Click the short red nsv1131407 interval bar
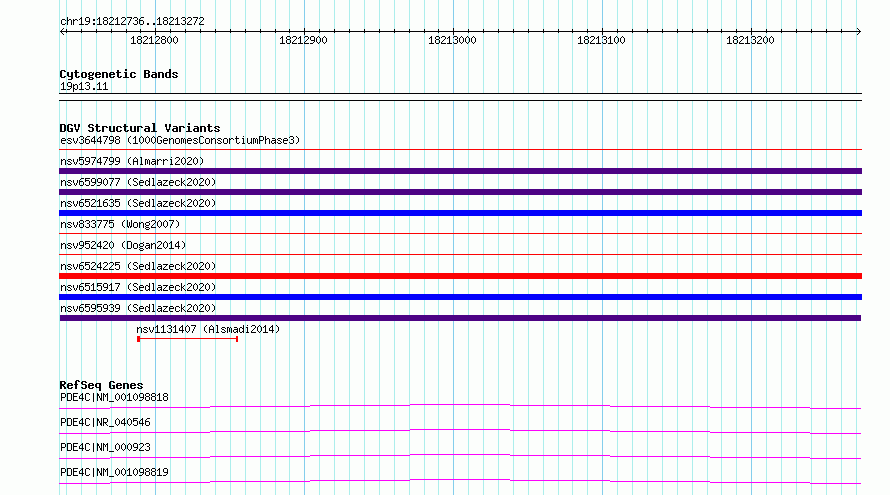This screenshot has height=495, width=890. point(187,339)
